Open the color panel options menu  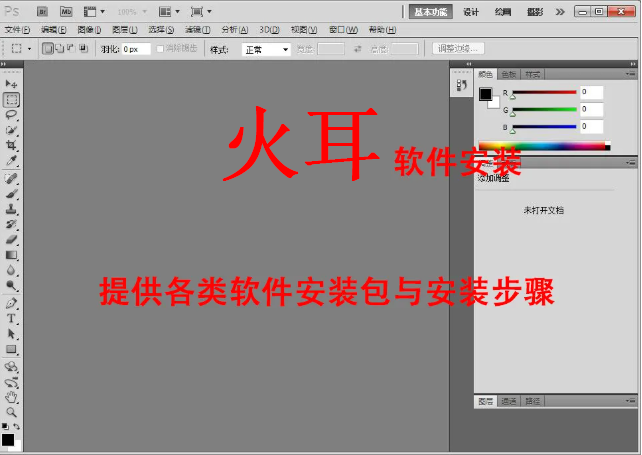[630, 74]
